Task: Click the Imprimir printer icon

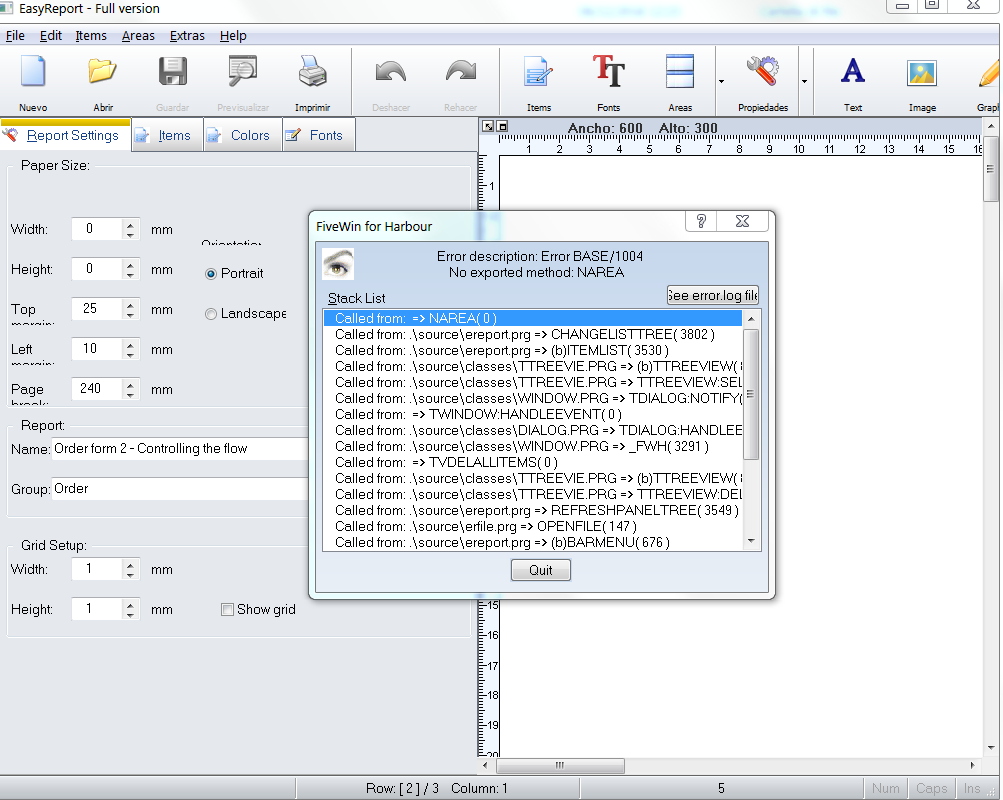Action: coord(312,71)
